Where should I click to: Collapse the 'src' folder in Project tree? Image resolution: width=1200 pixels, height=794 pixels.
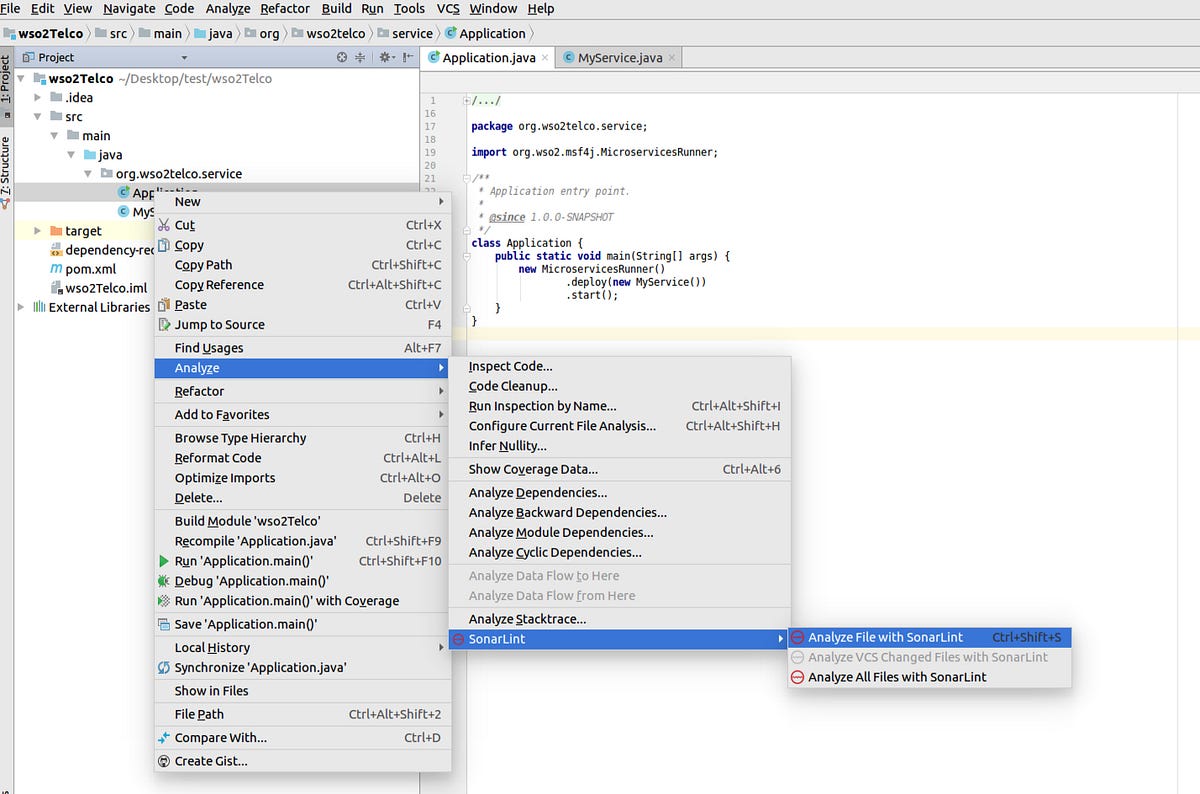pos(38,116)
